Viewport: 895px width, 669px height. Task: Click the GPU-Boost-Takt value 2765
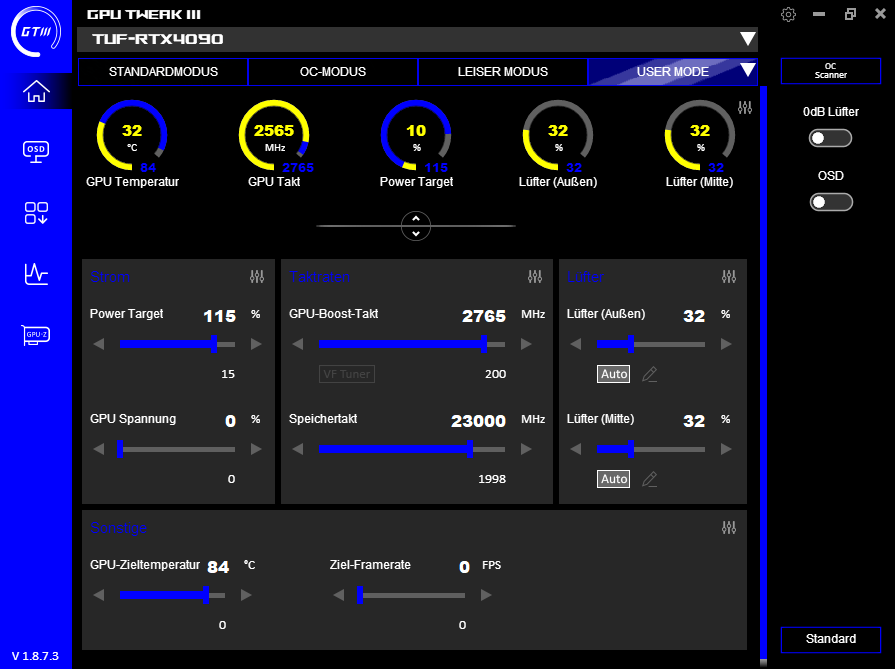pyautogui.click(x=484, y=316)
